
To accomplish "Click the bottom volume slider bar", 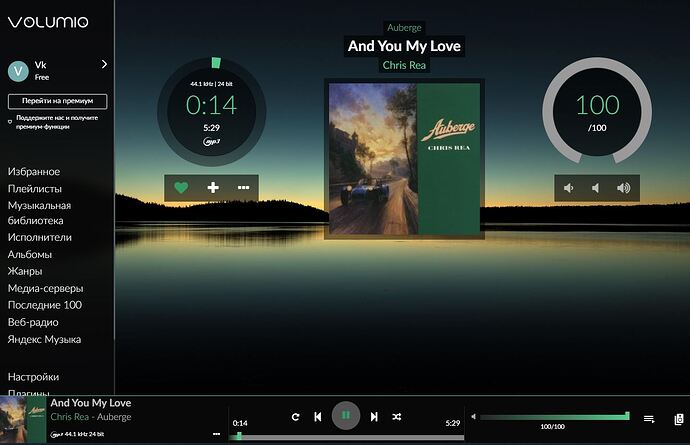I will [x=554, y=416].
